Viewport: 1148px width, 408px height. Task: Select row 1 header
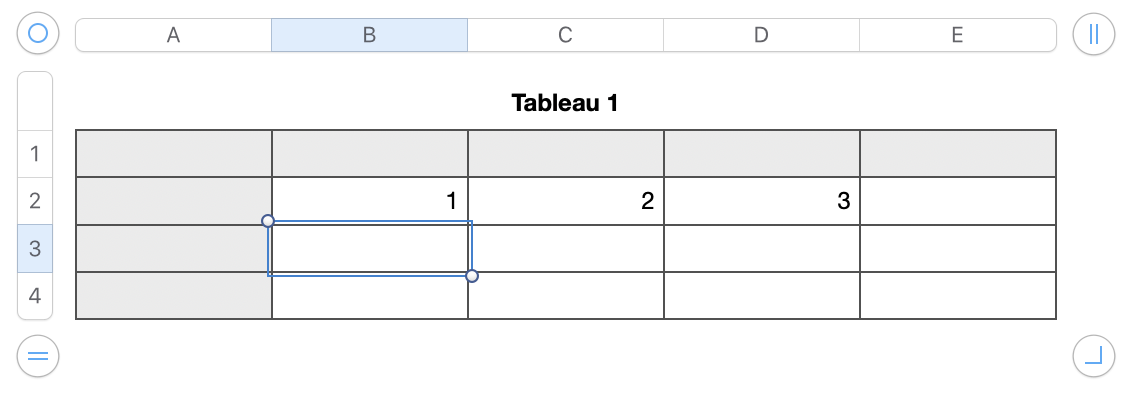click(x=35, y=154)
